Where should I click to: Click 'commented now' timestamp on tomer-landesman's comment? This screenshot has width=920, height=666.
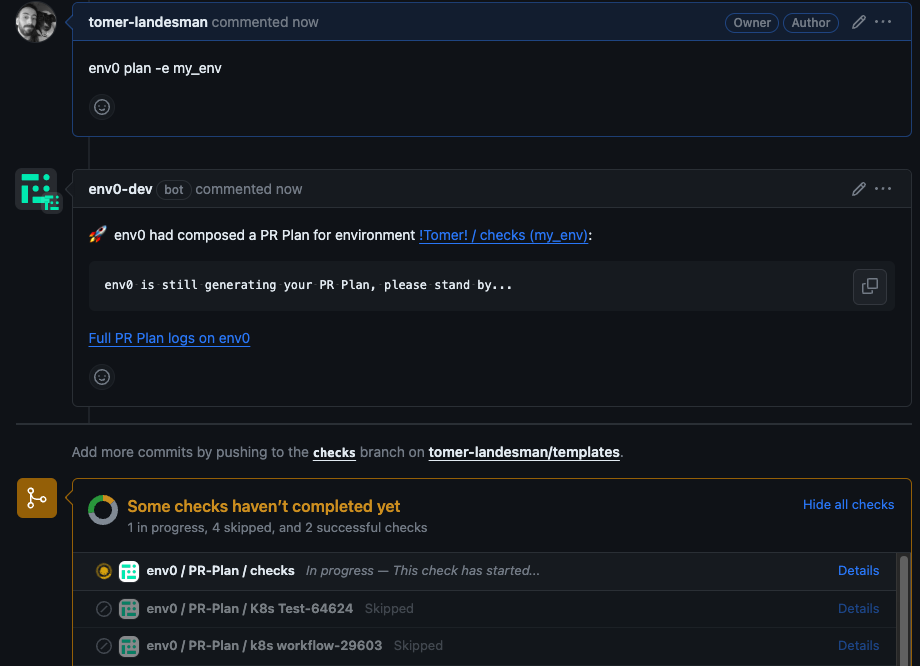click(x=265, y=22)
